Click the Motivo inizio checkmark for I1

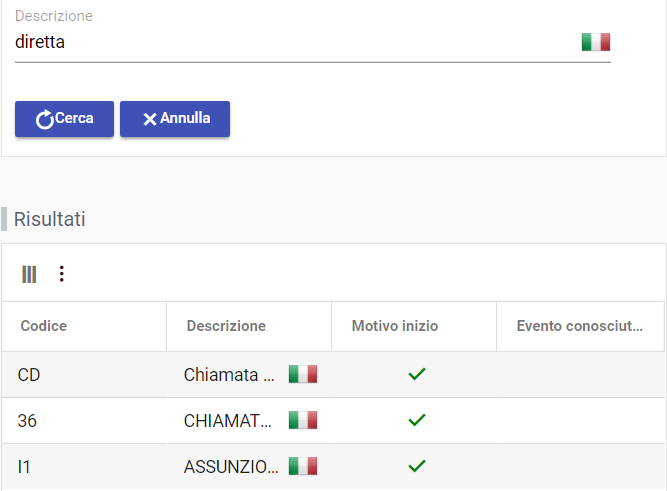coord(417,466)
